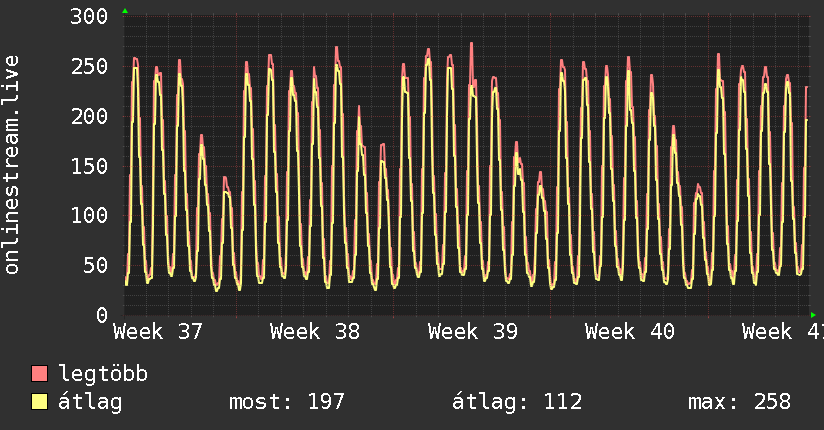The height and width of the screenshot is (430, 824).
Task: Click the Week 39 axis label
Action: pos(472,332)
